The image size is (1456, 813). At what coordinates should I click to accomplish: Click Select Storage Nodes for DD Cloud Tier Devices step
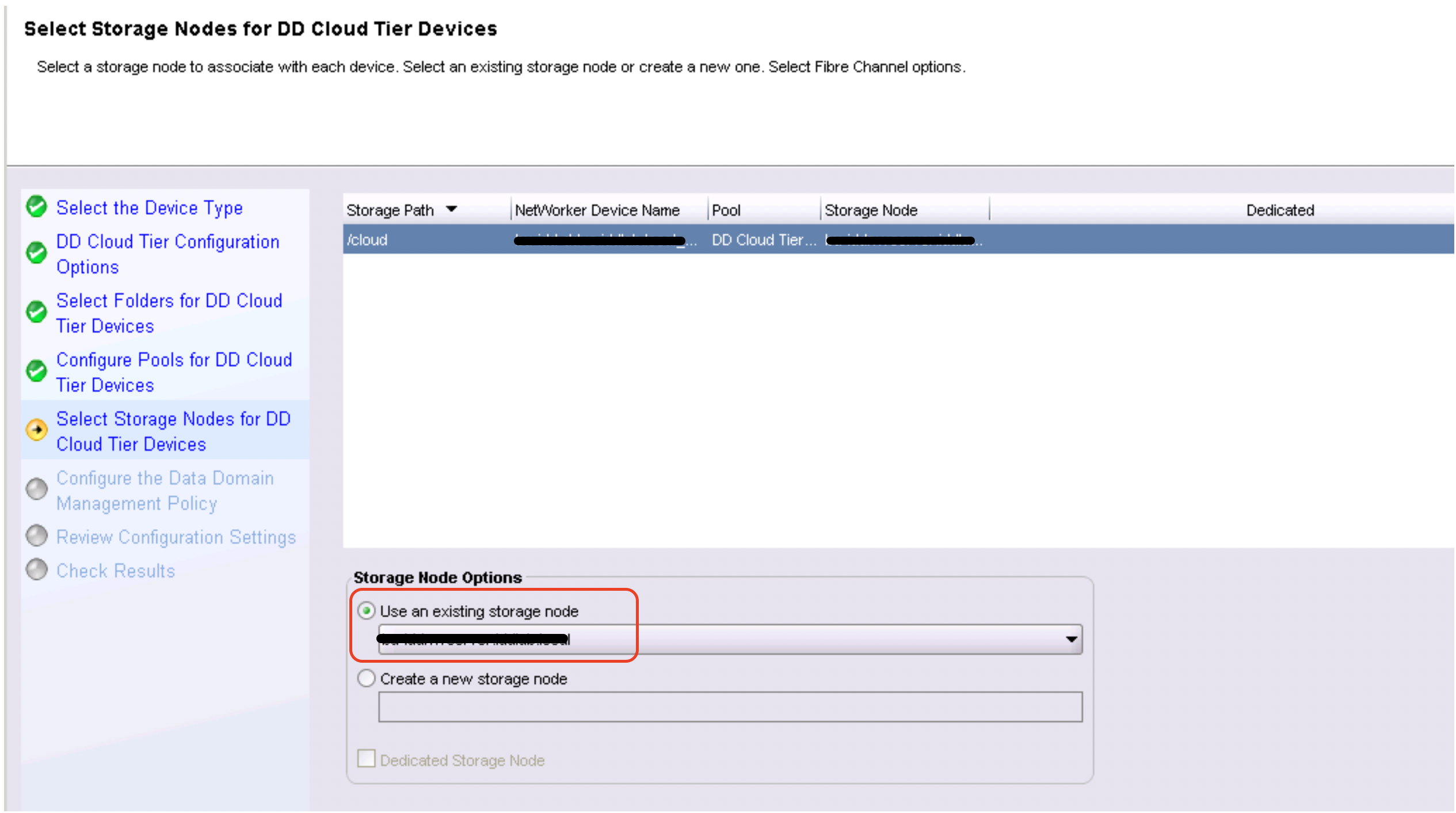coord(173,431)
